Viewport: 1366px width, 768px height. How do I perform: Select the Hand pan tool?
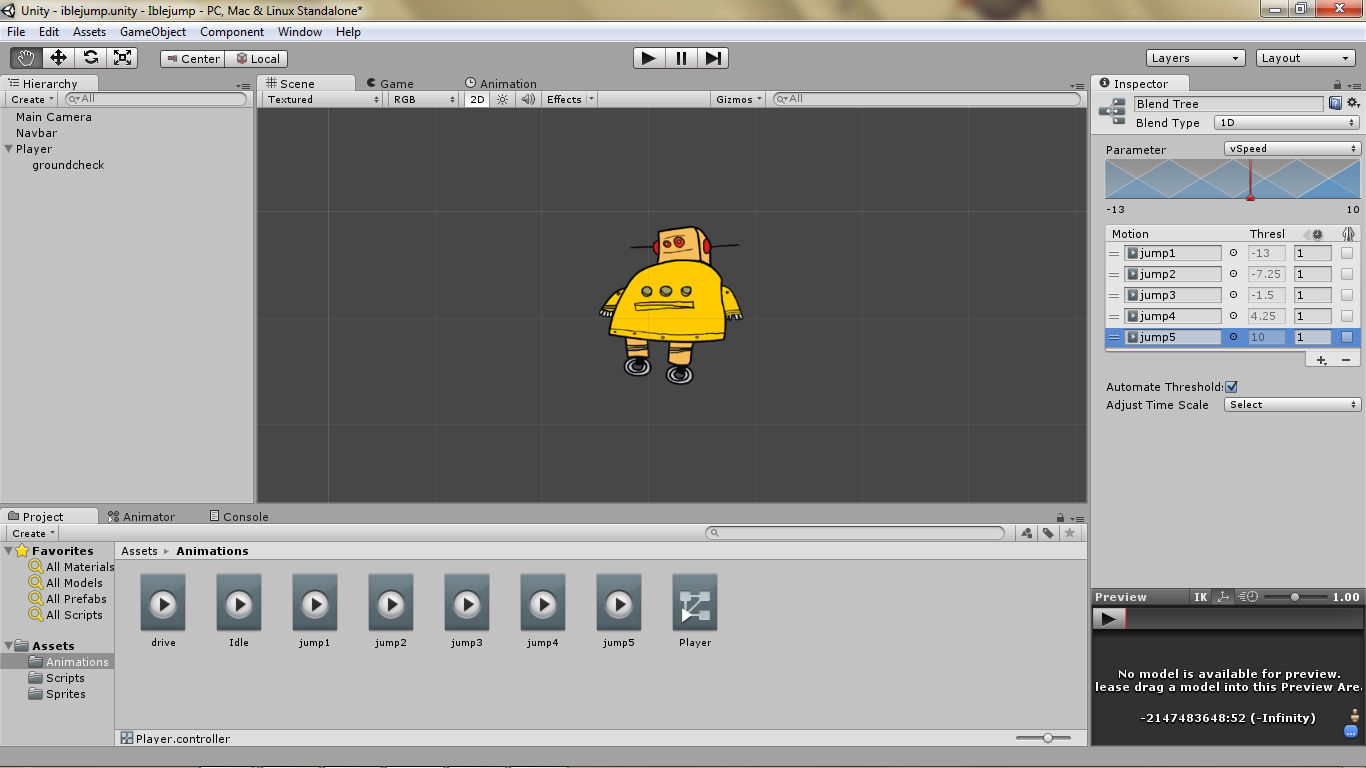tap(25, 58)
